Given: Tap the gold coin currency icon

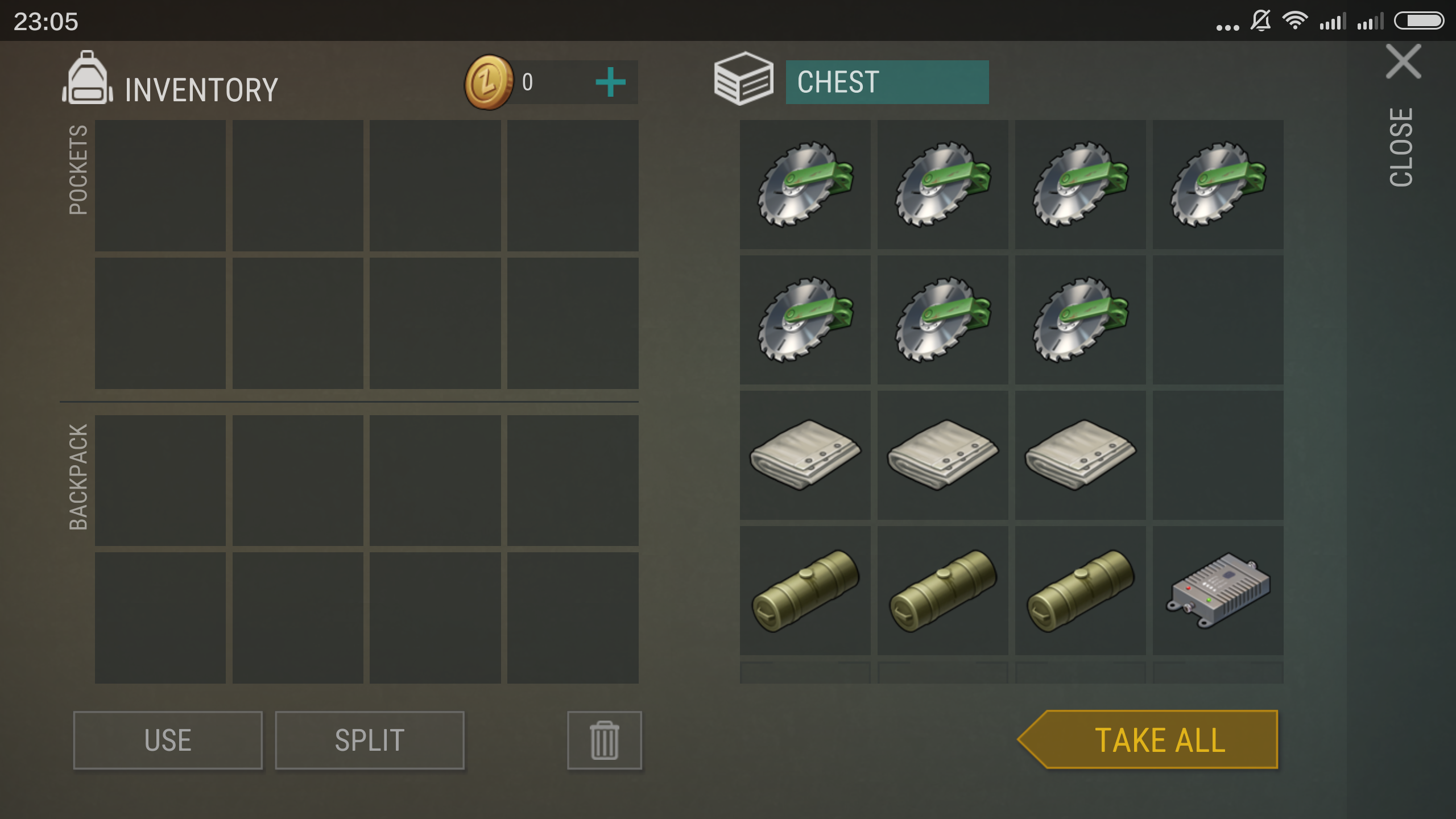Looking at the screenshot, I should pyautogui.click(x=489, y=82).
